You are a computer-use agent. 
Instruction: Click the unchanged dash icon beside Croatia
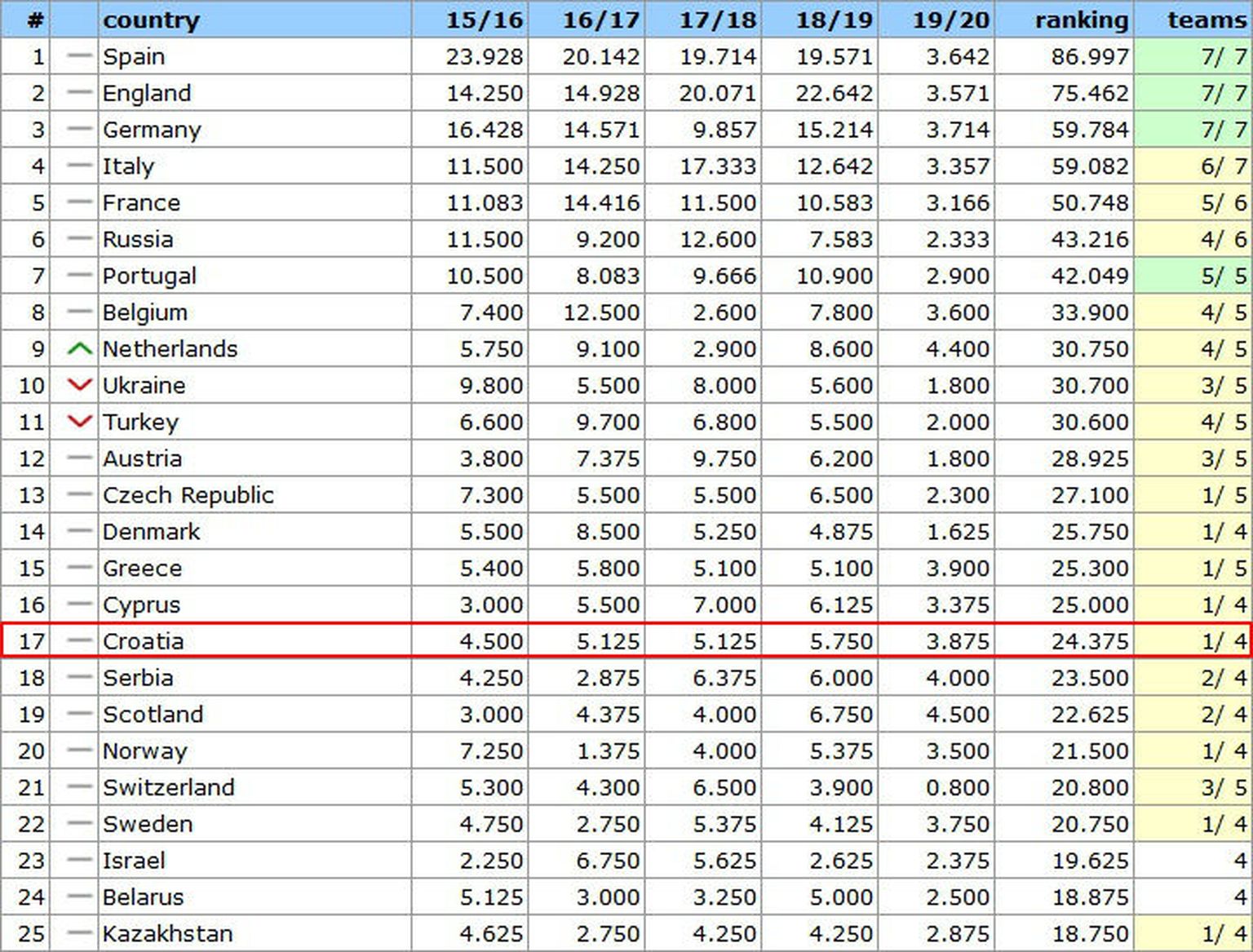click(79, 641)
